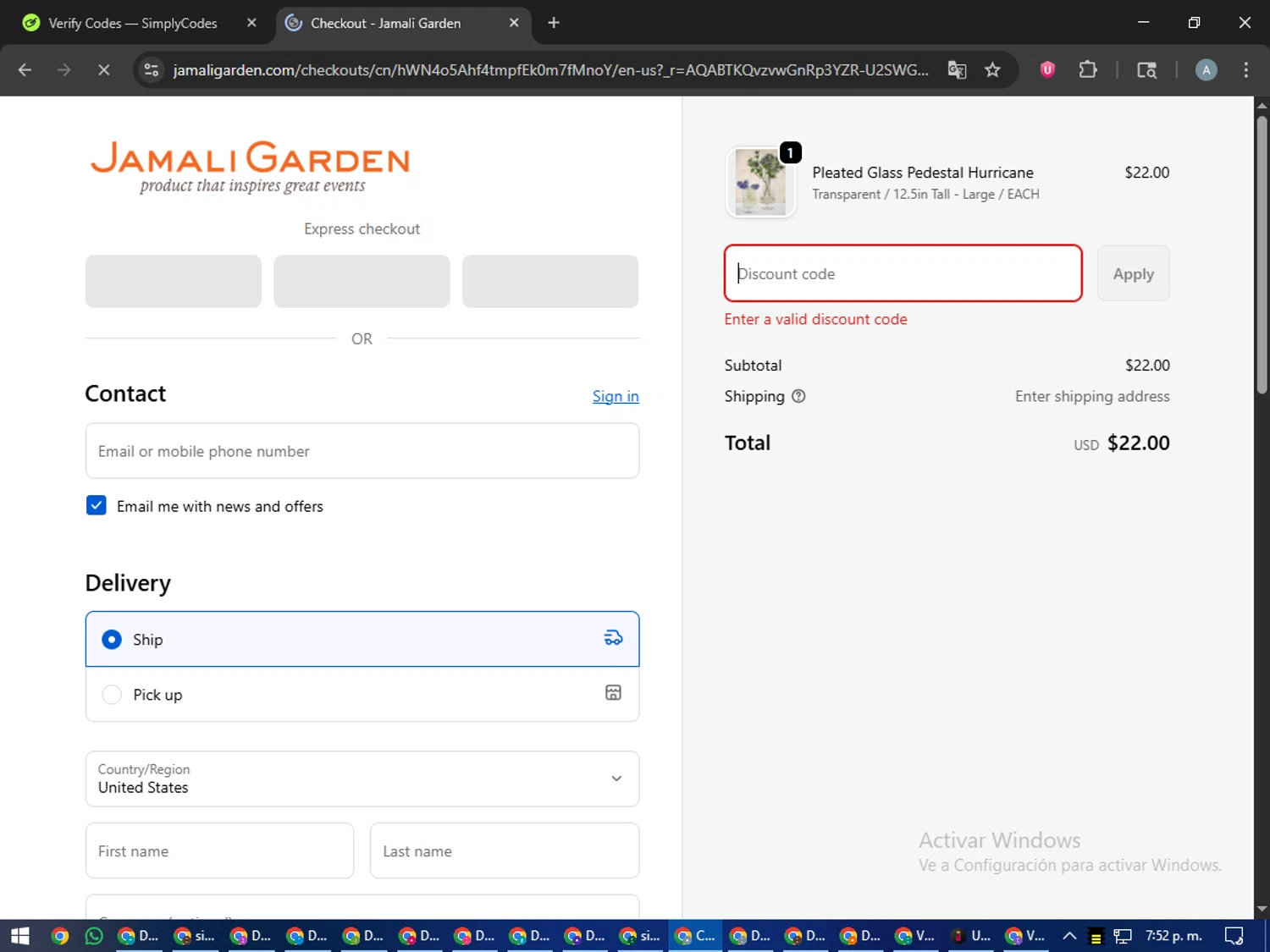Apply the discount code
This screenshot has width=1270, height=952.
[x=1133, y=273]
